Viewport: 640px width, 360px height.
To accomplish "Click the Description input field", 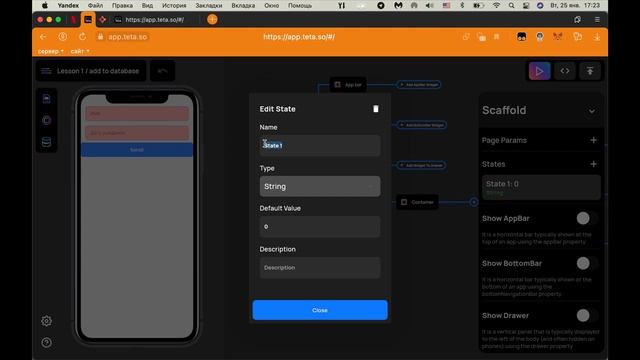I will [x=320, y=267].
